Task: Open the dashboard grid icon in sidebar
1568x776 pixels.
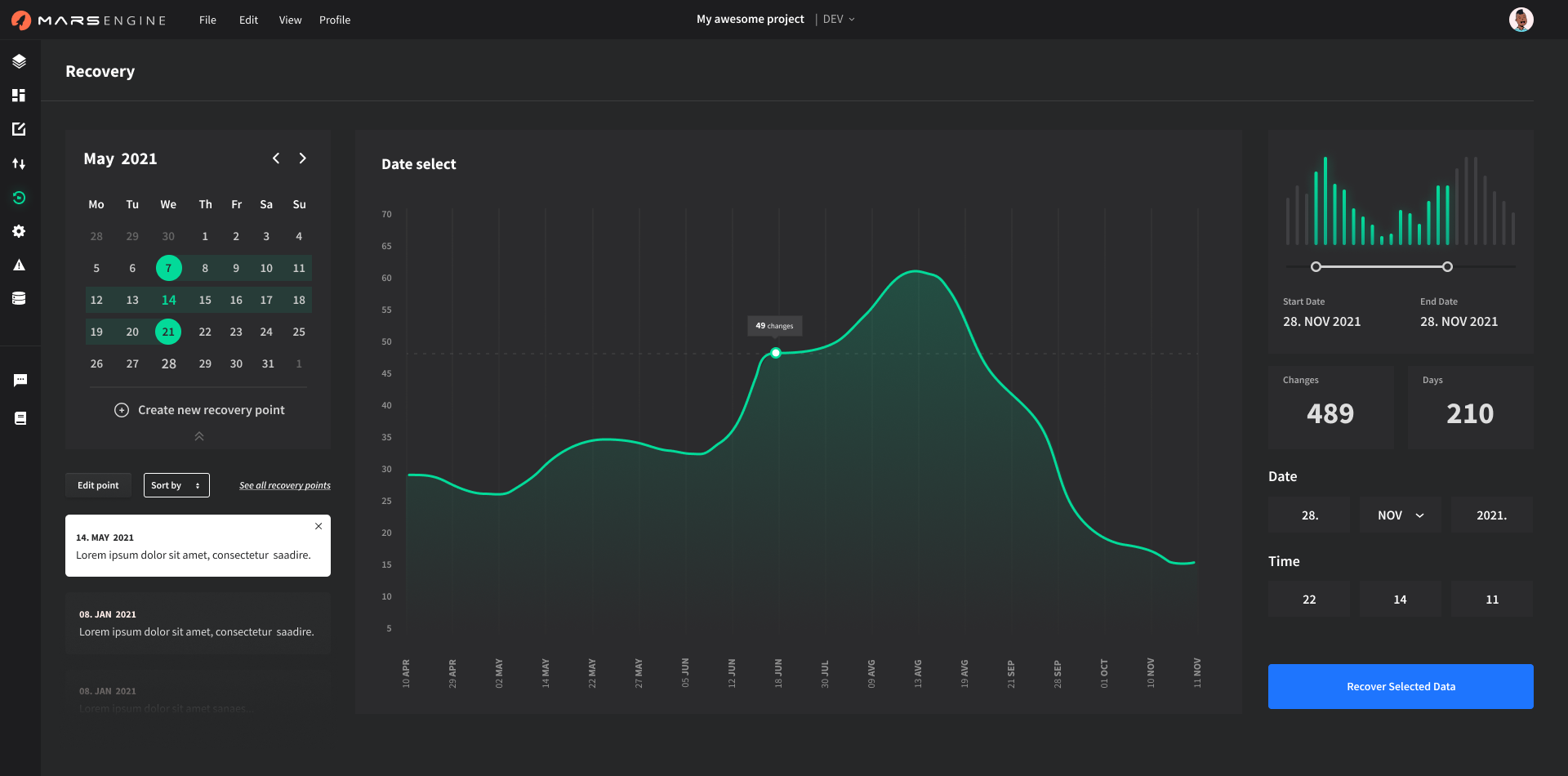Action: pos(19,96)
